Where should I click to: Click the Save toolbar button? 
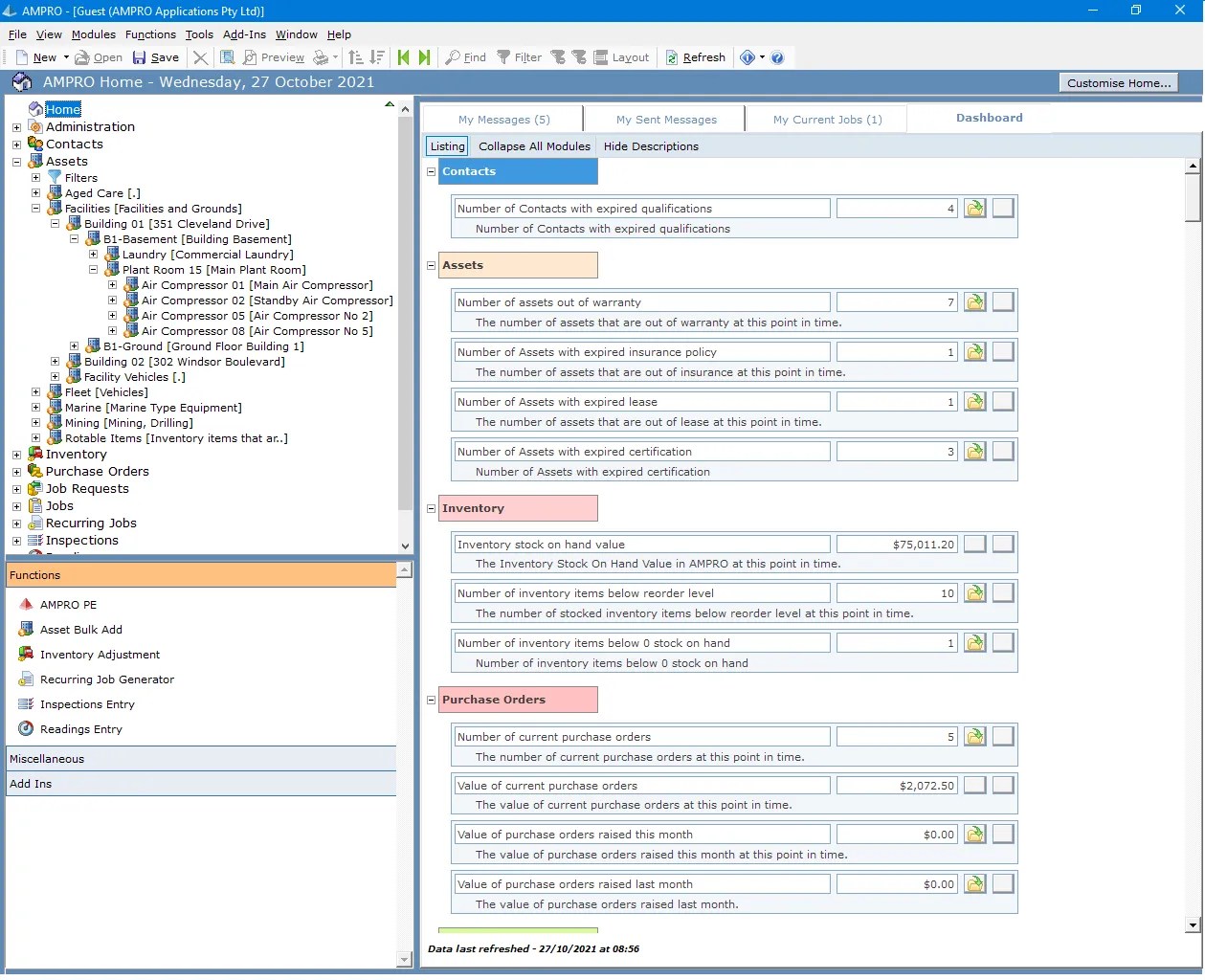[155, 57]
